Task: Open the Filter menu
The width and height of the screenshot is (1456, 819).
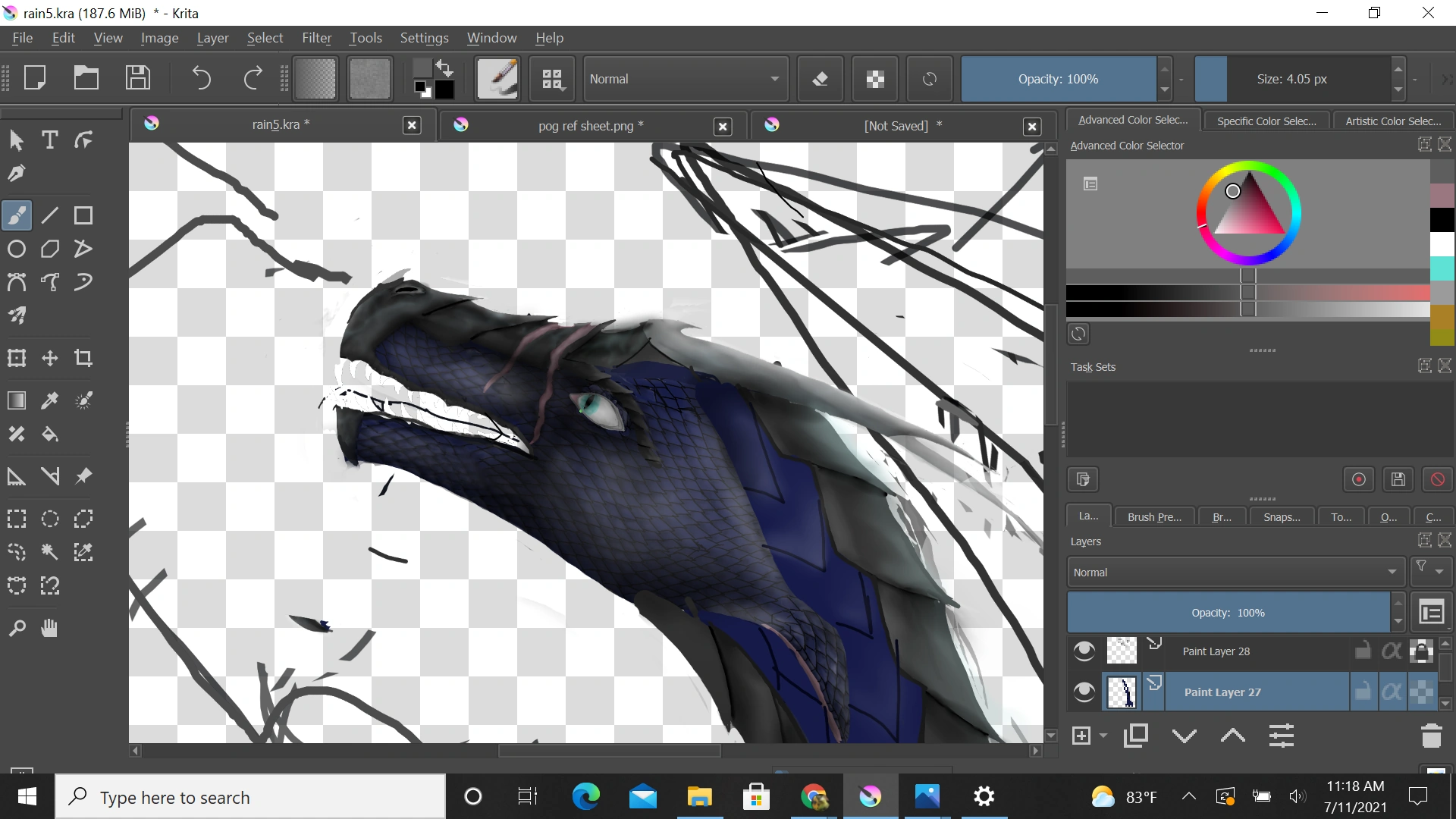Action: pyautogui.click(x=316, y=37)
